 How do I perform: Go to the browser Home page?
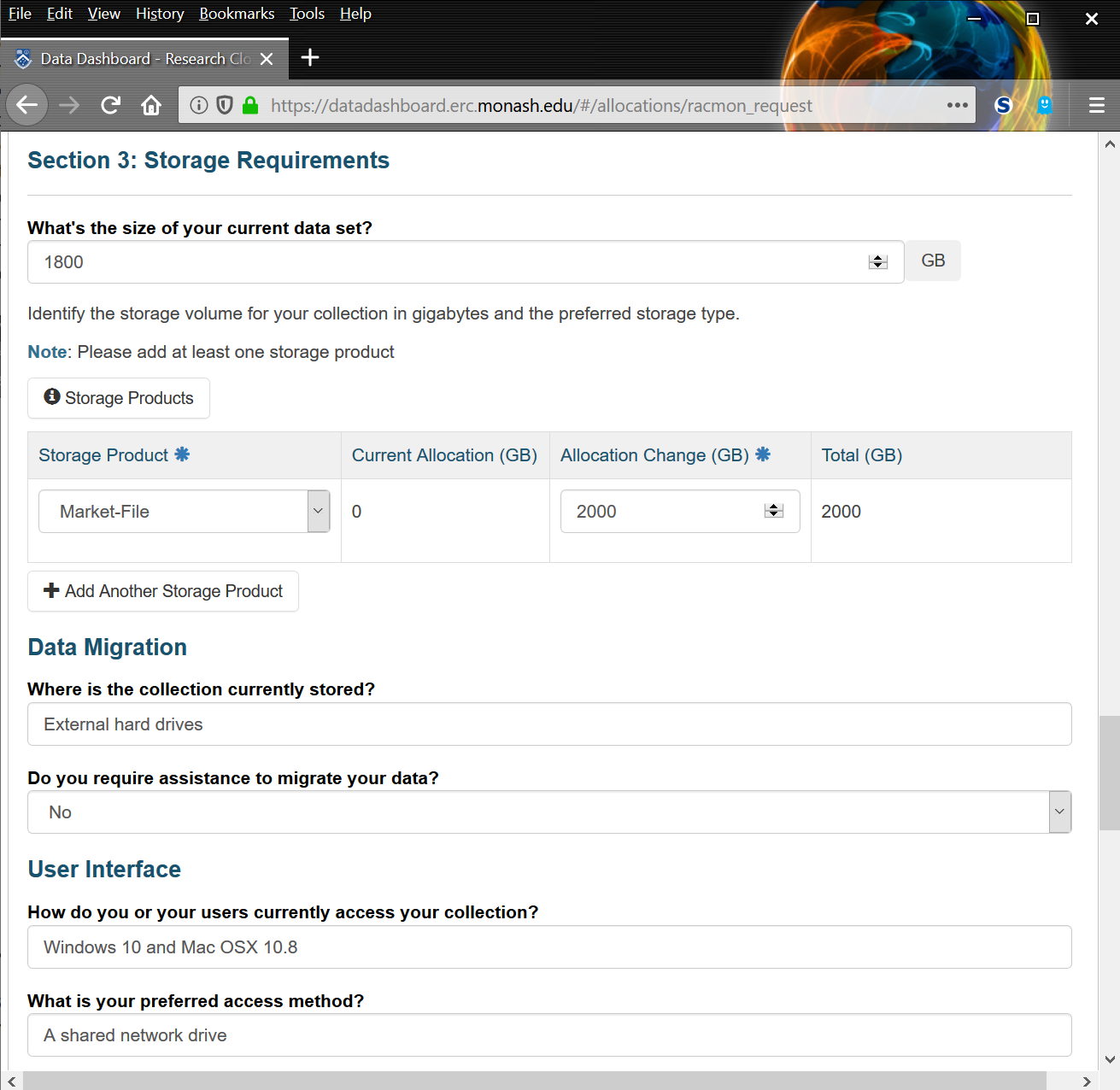(x=151, y=105)
